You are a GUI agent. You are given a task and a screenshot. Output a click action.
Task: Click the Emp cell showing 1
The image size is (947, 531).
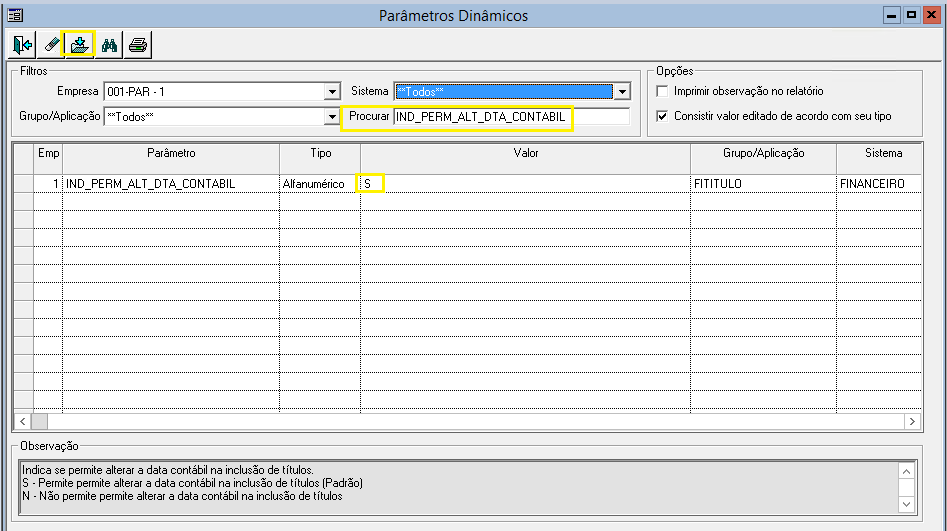pos(48,184)
